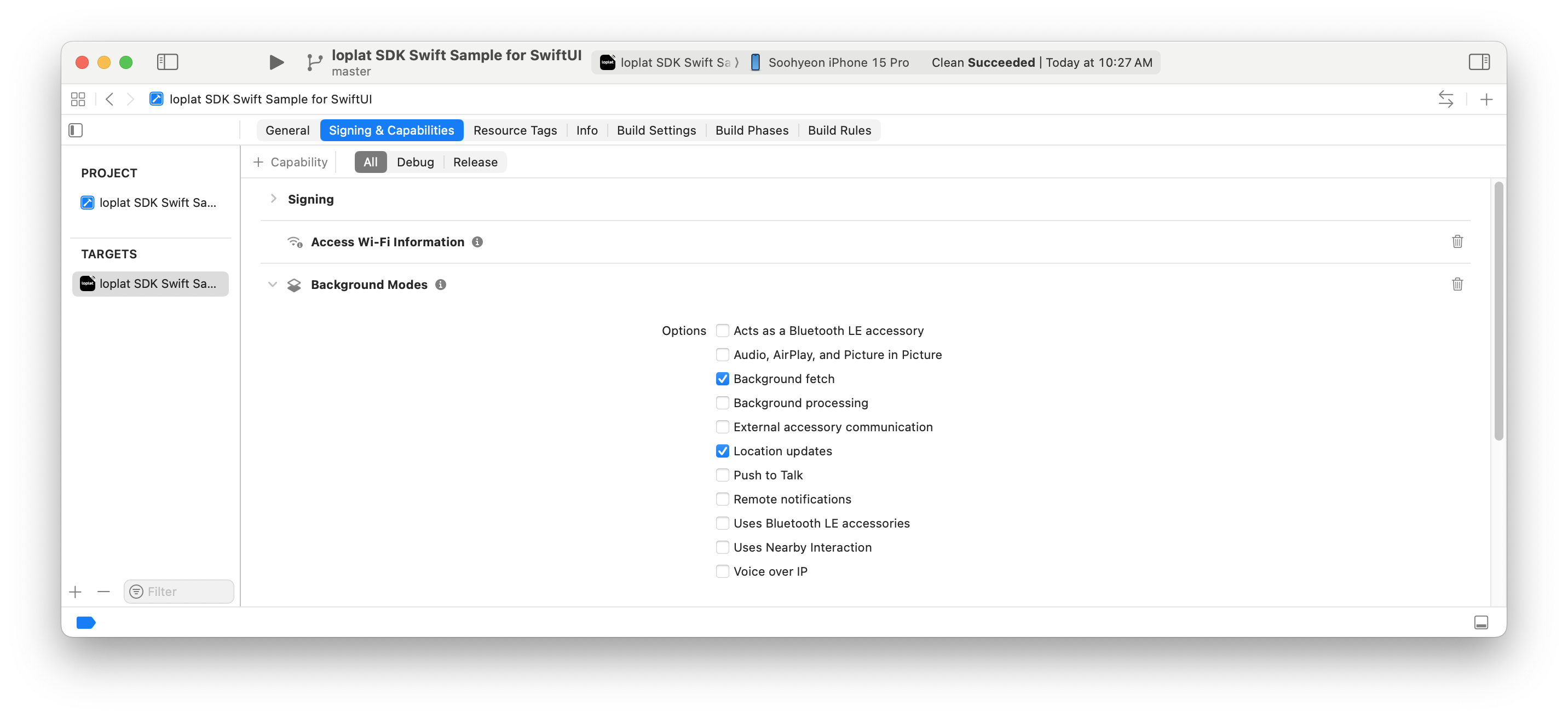This screenshot has width=1568, height=718.
Task: Show the debug area bottom panel icon
Action: coord(1481,622)
